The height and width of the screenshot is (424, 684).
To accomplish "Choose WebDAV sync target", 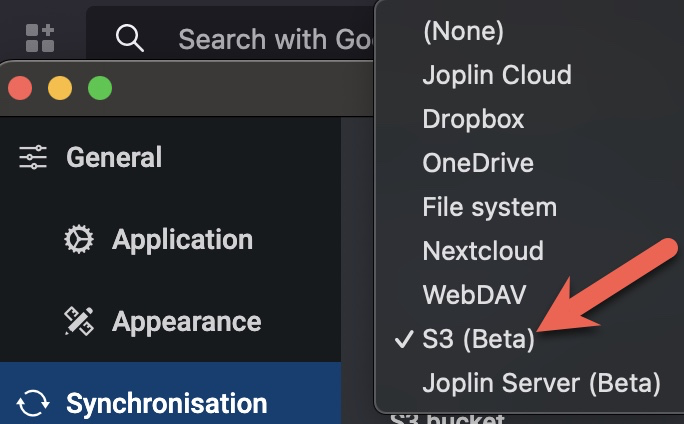I will (475, 295).
